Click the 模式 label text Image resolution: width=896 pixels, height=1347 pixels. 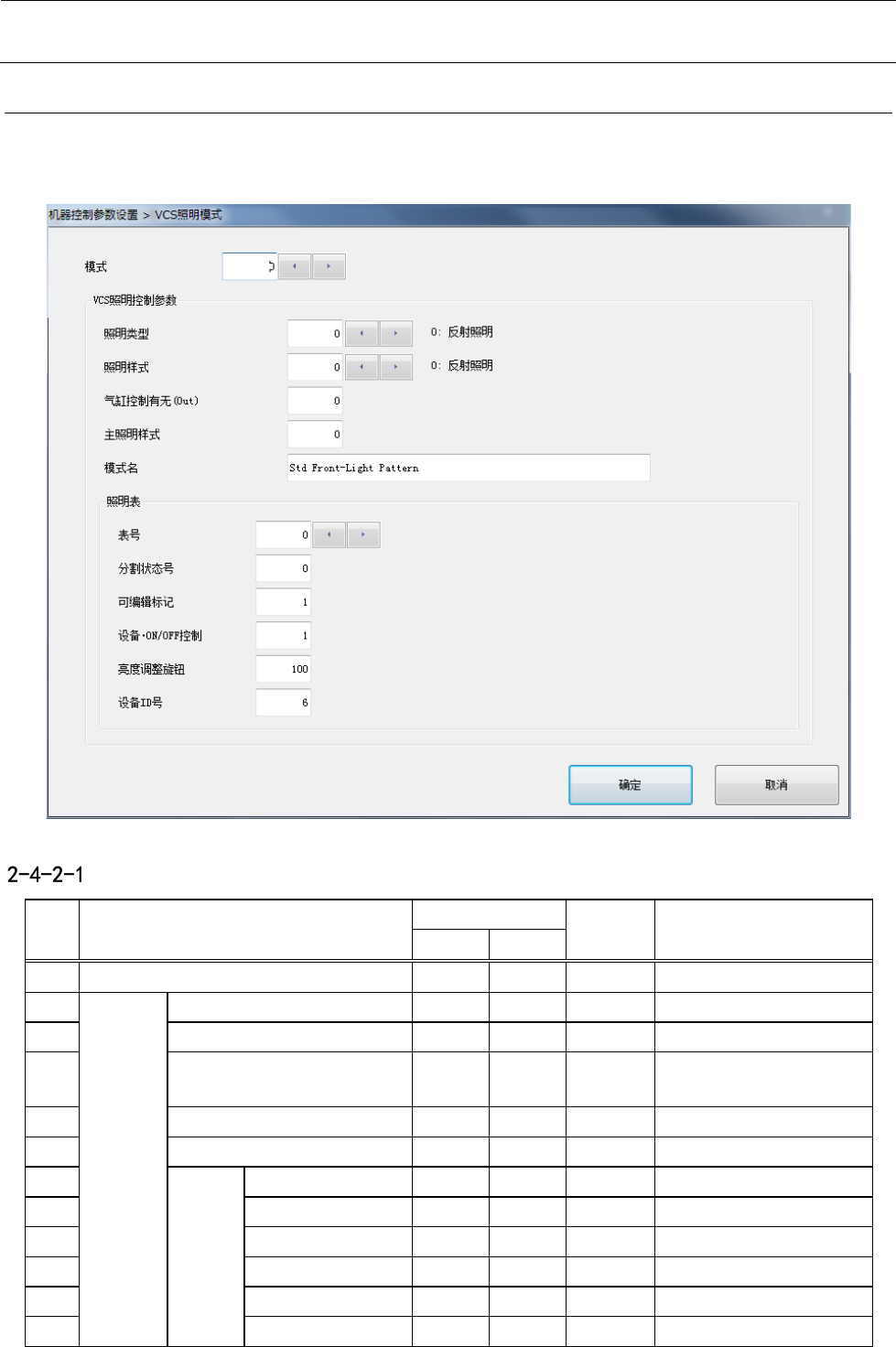click(96, 267)
